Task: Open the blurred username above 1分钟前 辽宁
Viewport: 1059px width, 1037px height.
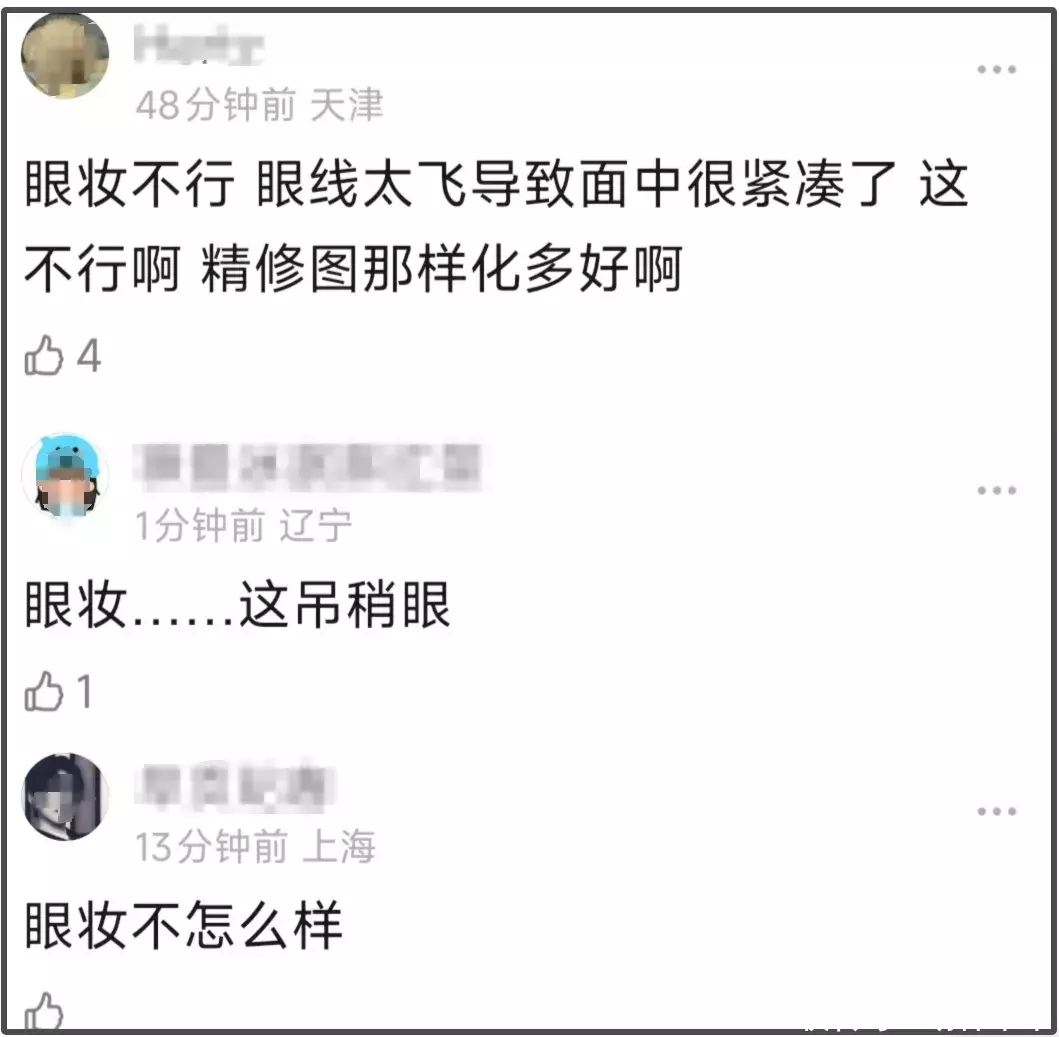Action: pyautogui.click(x=307, y=466)
